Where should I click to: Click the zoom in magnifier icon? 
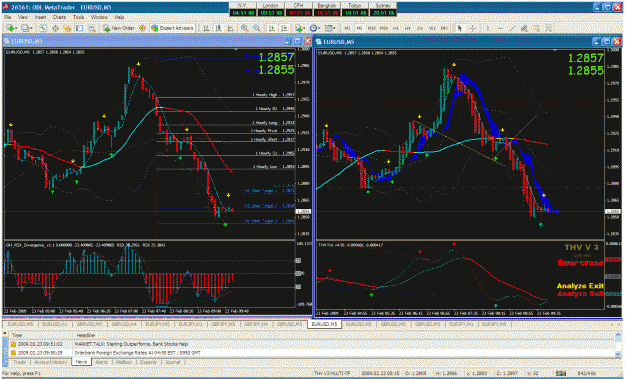pyautogui.click(x=244, y=28)
